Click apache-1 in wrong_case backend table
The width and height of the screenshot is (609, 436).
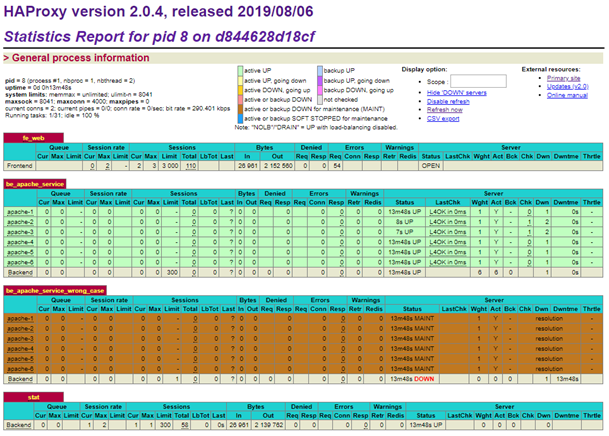tap(20, 318)
